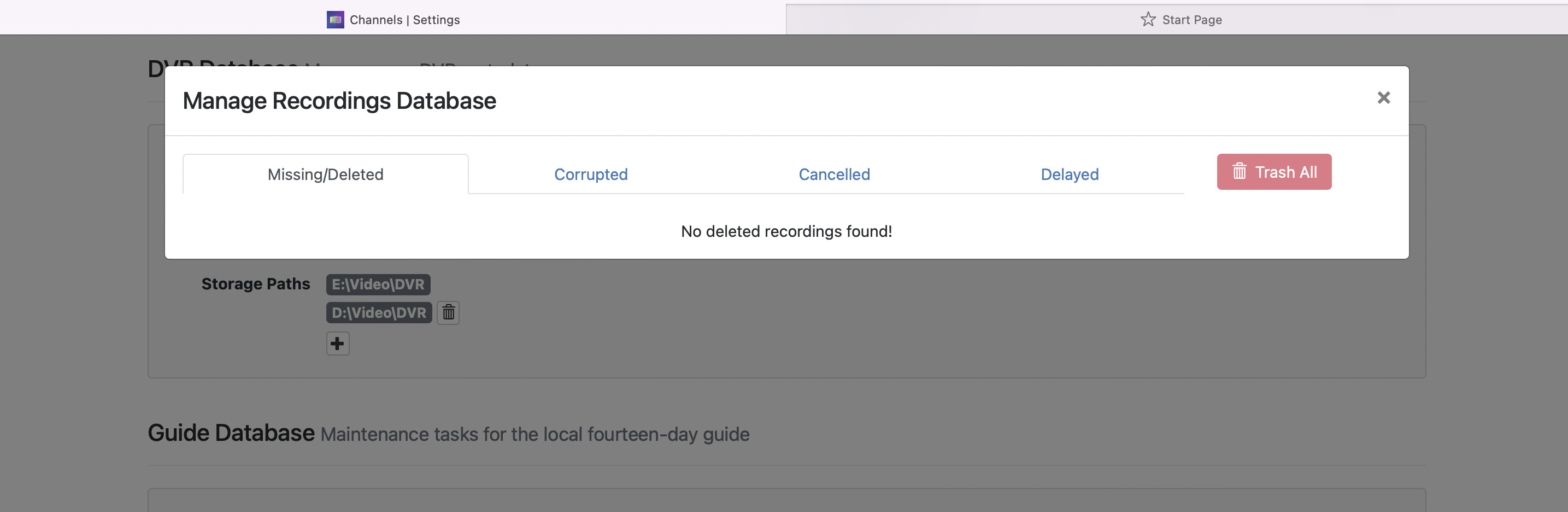Open the Start Page browser tab
Image resolution: width=1568 pixels, height=512 pixels.
pos(1191,20)
